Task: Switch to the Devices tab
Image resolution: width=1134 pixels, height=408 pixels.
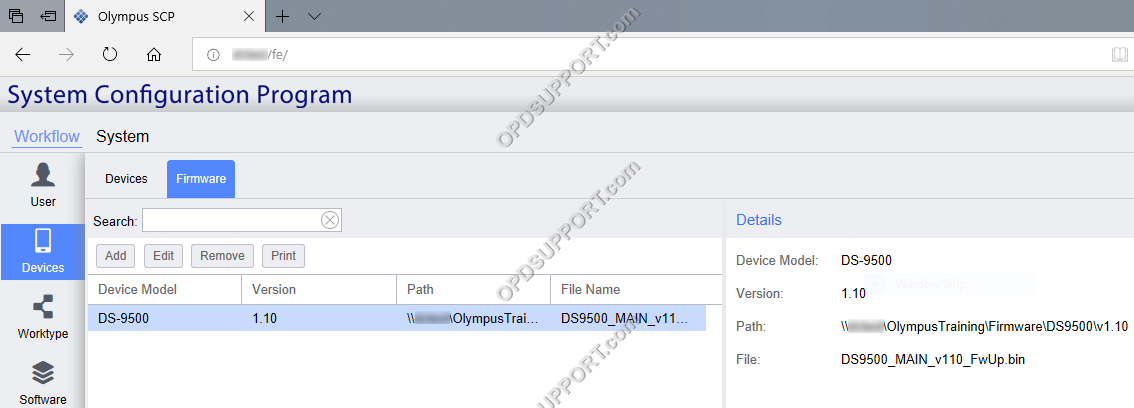Action: (127, 179)
